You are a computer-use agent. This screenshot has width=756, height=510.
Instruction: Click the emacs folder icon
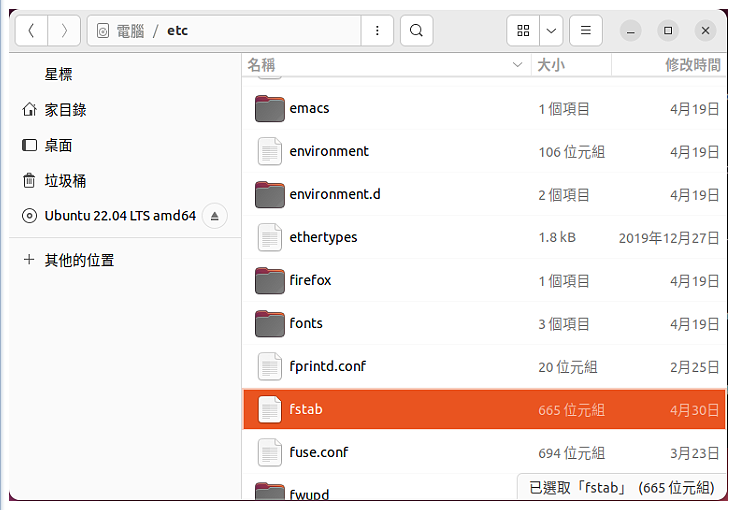pyautogui.click(x=270, y=108)
